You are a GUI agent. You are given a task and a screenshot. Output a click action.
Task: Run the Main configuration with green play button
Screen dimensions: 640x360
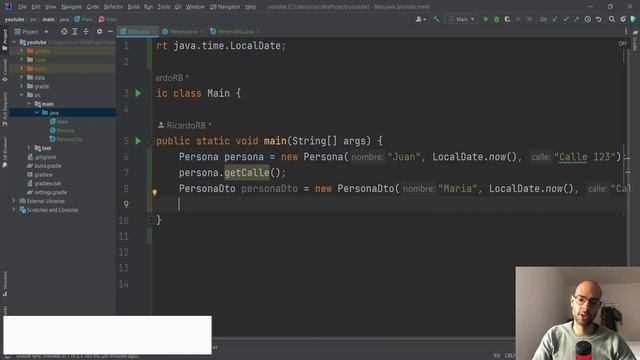click(x=485, y=19)
